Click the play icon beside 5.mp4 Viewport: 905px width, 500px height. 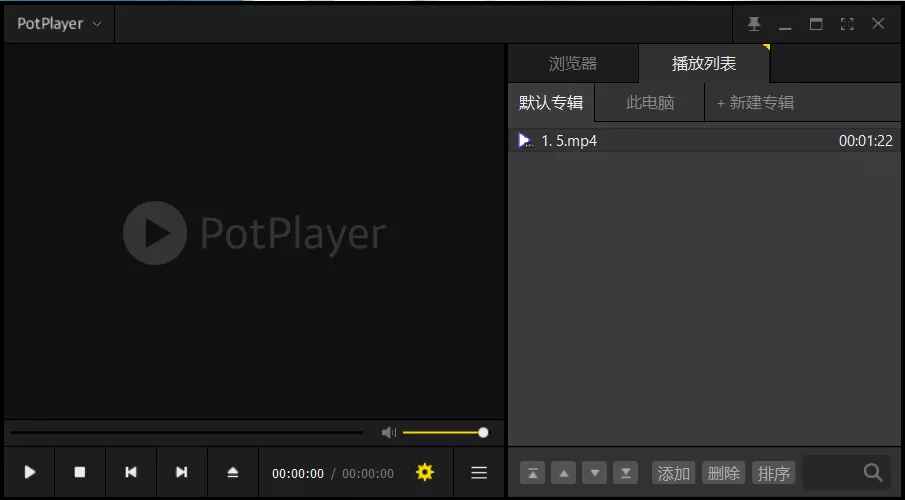(524, 140)
